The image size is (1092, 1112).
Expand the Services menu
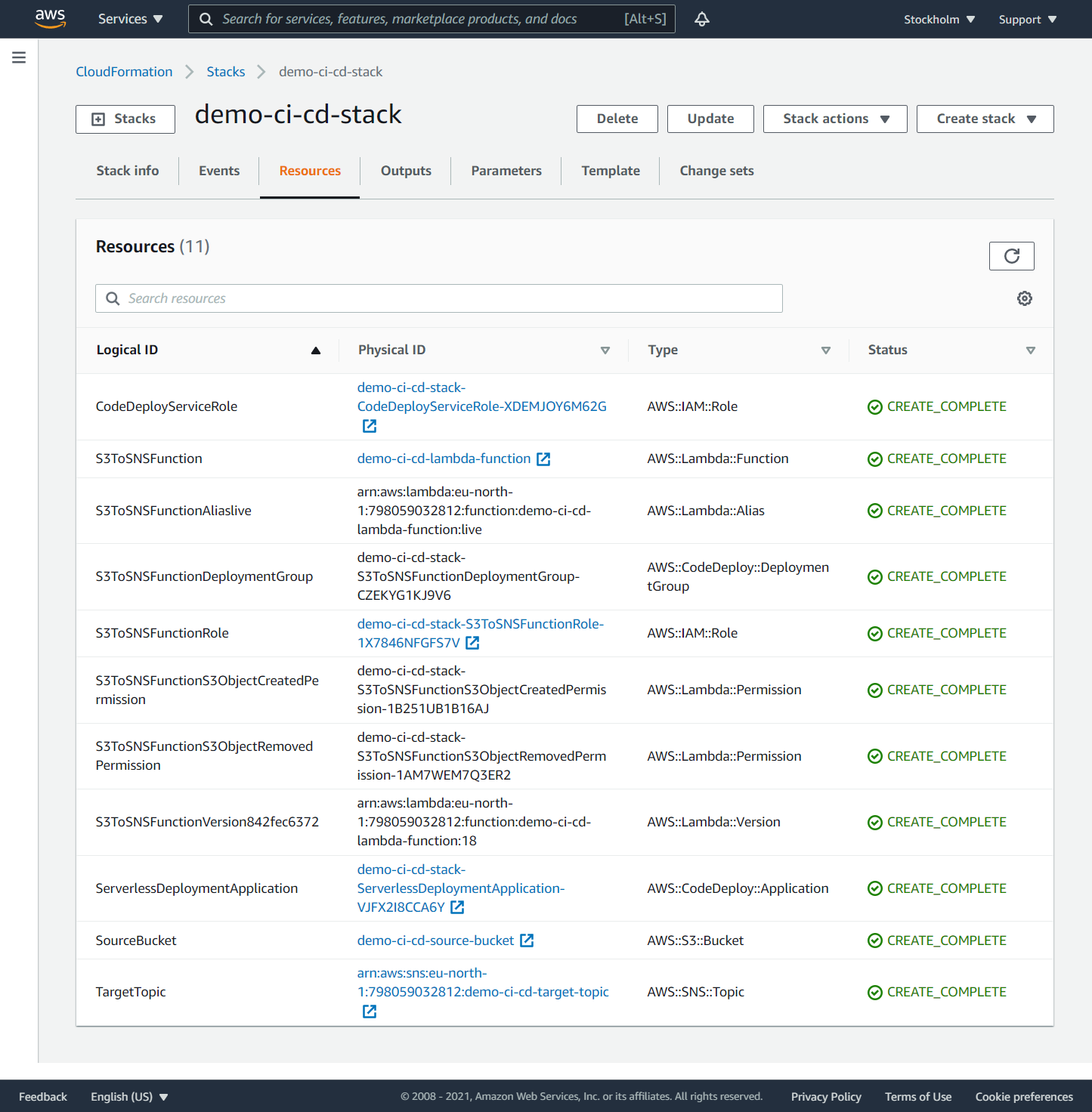pos(130,19)
